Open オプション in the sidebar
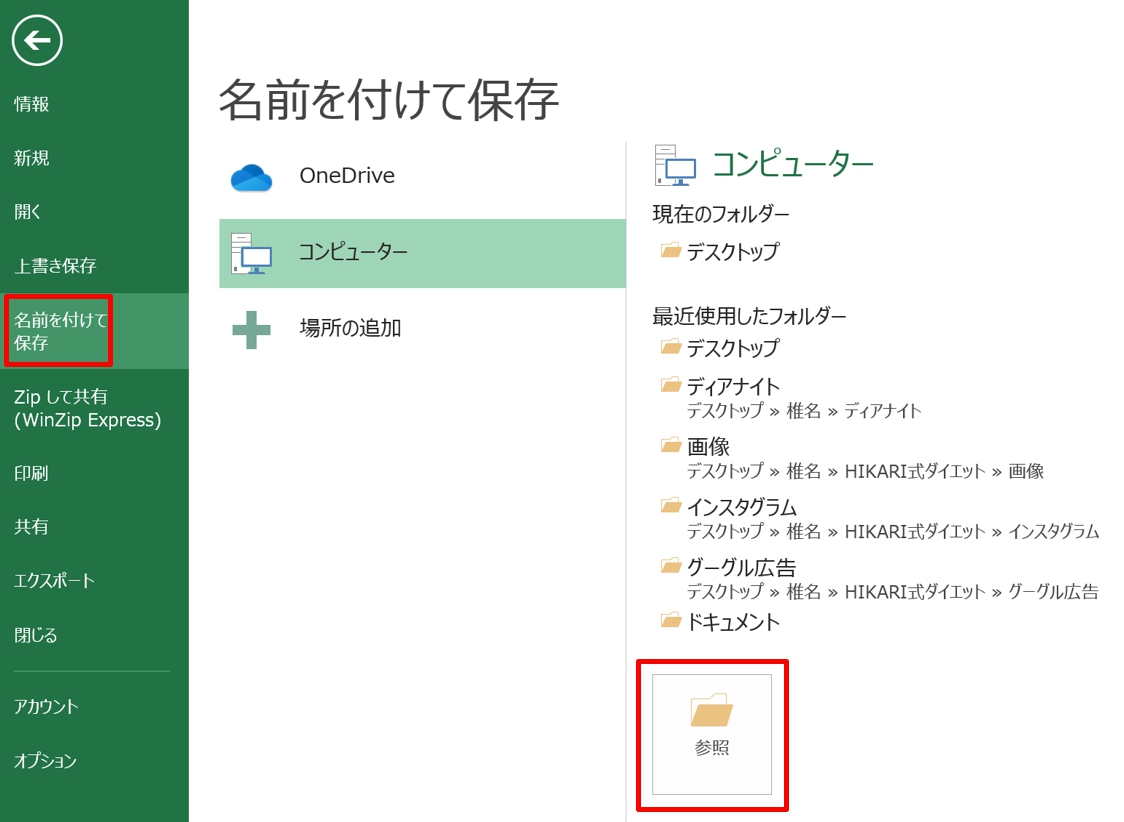This screenshot has width=1124, height=822. (45, 760)
